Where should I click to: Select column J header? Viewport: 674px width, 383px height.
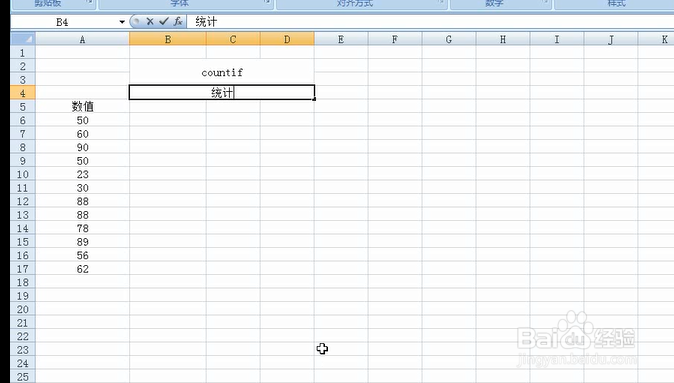611,40
